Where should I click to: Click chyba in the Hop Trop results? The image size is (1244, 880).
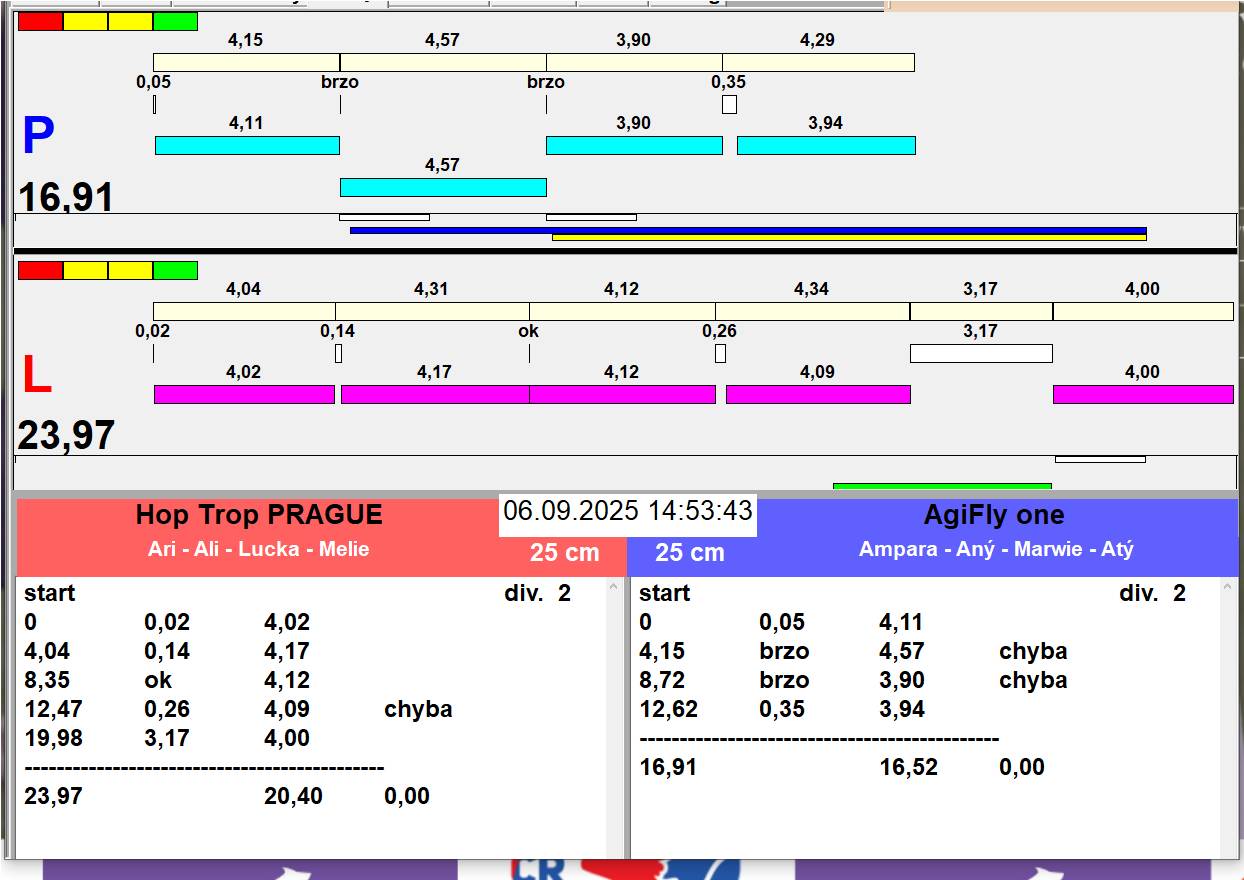click(418, 709)
